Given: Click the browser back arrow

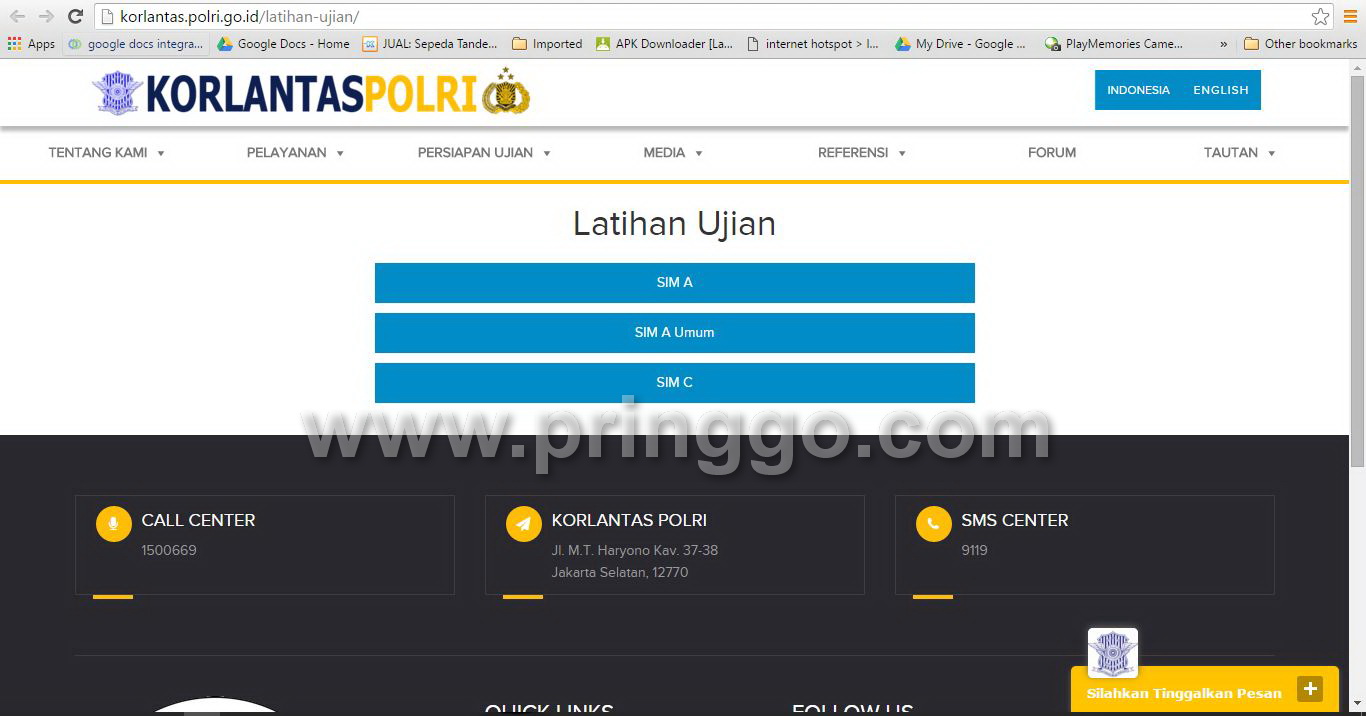Looking at the screenshot, I should point(17,16).
